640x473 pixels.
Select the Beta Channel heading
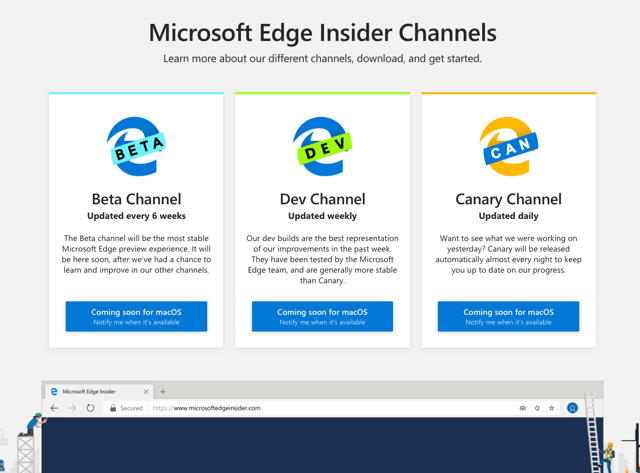[x=136, y=199]
